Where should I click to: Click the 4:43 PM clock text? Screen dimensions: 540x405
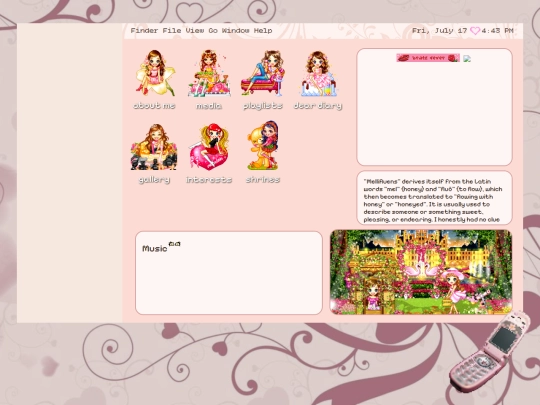click(498, 31)
